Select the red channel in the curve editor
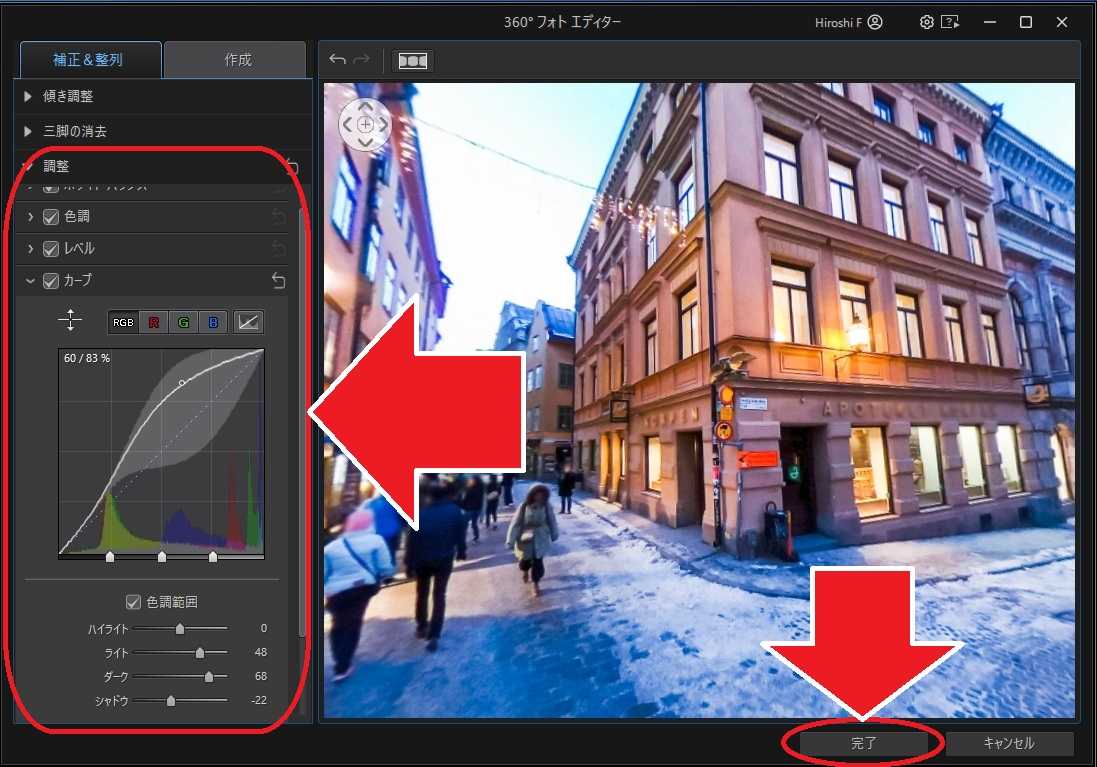Image resolution: width=1097 pixels, height=767 pixels. [x=153, y=322]
